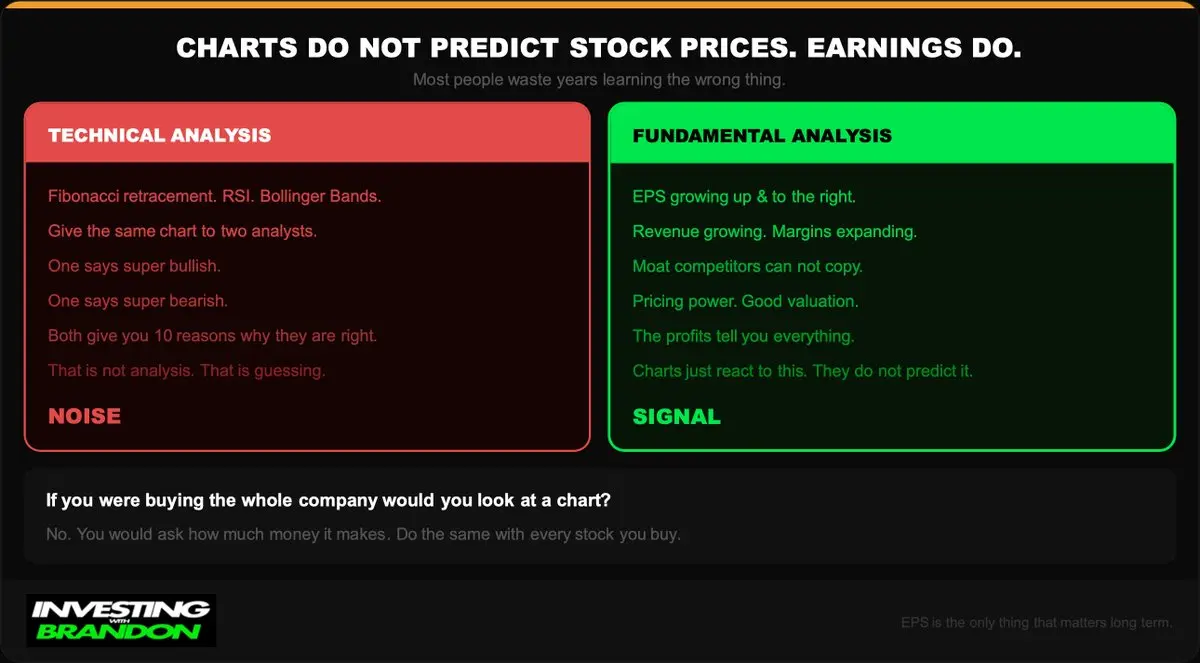Click the 'One says super bullish' line

[x=134, y=266]
